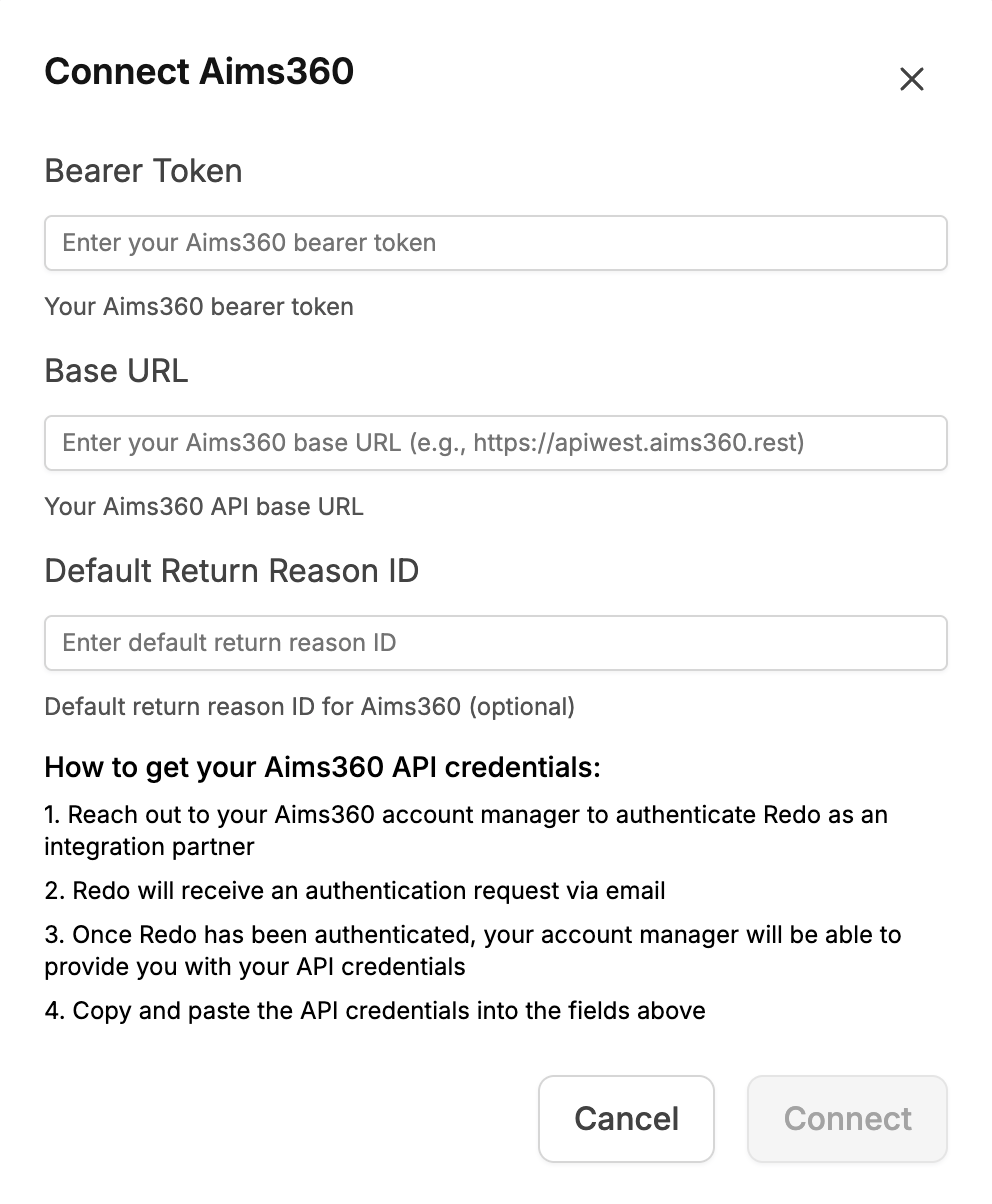
Task: Click step 4 about copying API credentials
Action: (x=375, y=1011)
